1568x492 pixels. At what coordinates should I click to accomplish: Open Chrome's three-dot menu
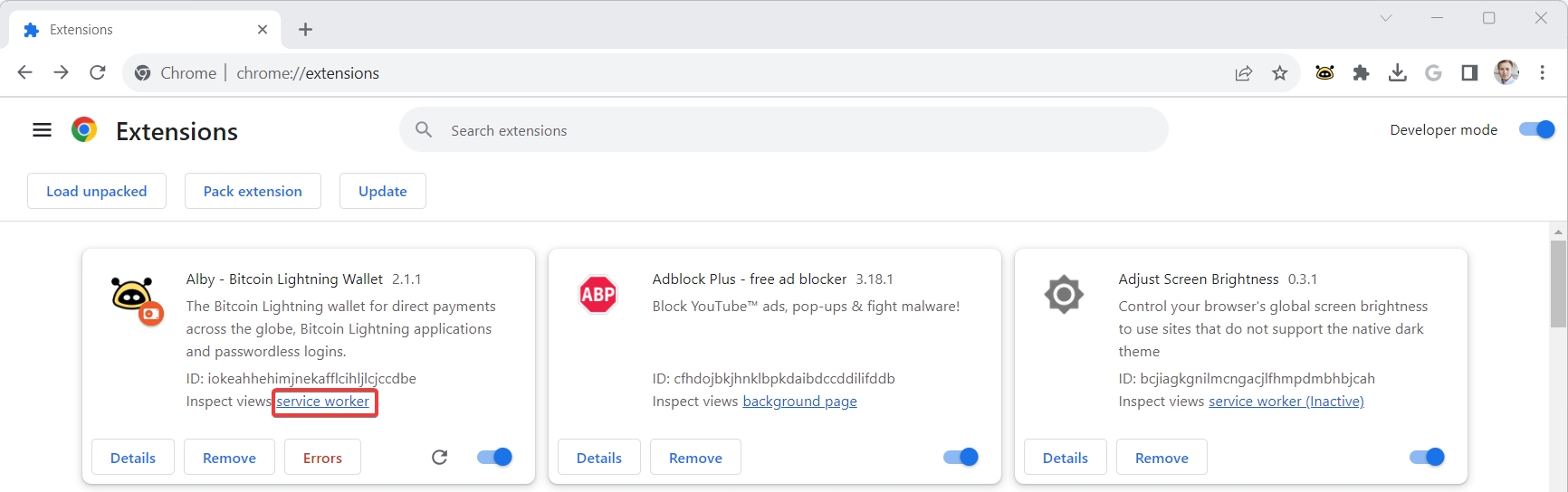[1543, 73]
